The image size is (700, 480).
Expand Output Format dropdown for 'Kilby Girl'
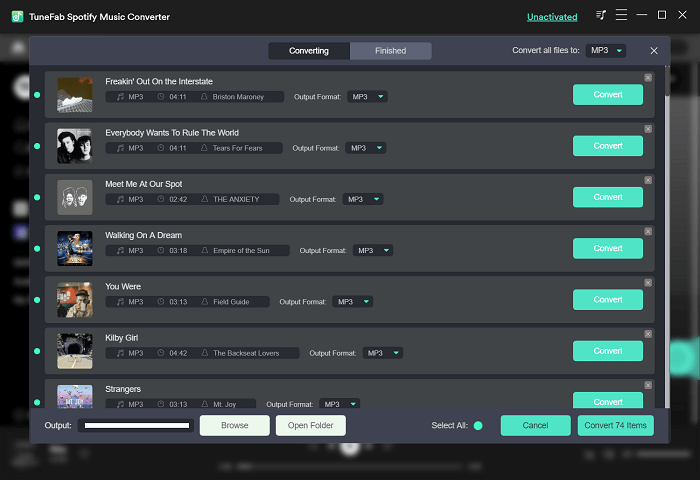[381, 353]
